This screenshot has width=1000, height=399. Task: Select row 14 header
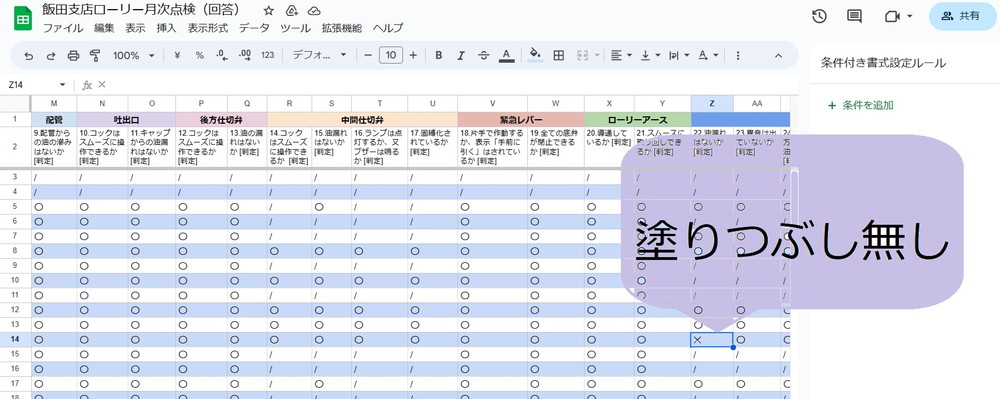click(15, 340)
